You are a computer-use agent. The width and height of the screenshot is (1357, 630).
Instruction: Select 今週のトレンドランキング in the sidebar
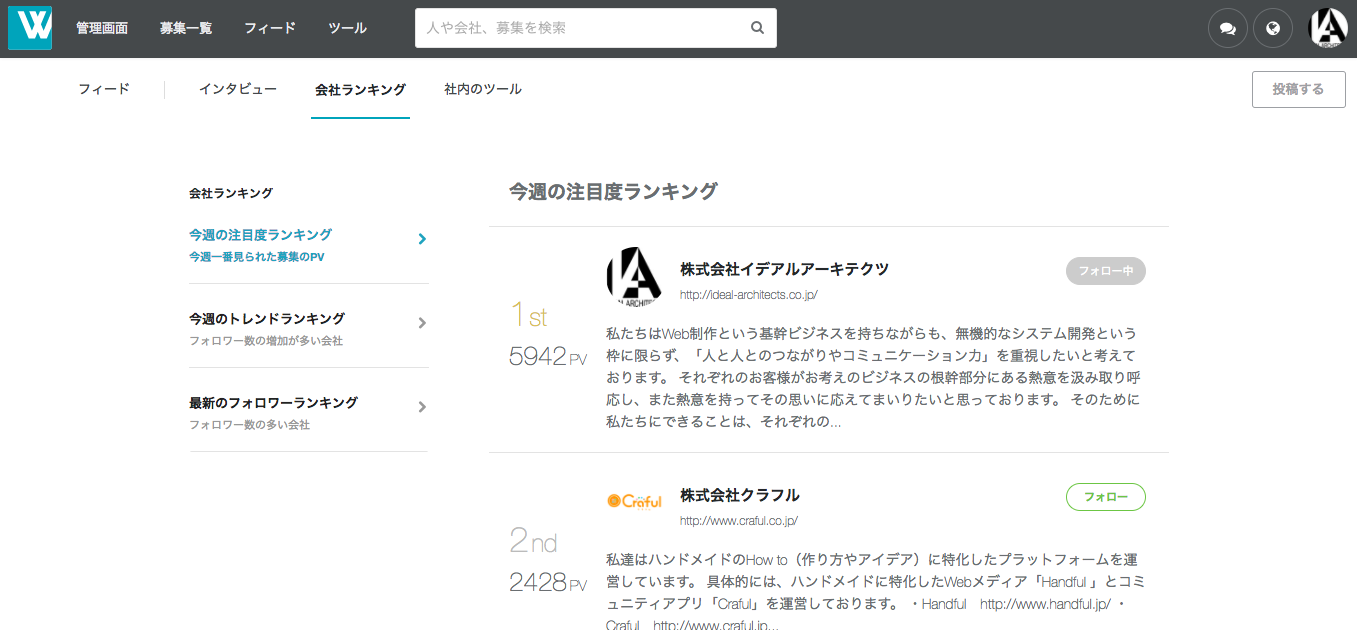tap(267, 319)
